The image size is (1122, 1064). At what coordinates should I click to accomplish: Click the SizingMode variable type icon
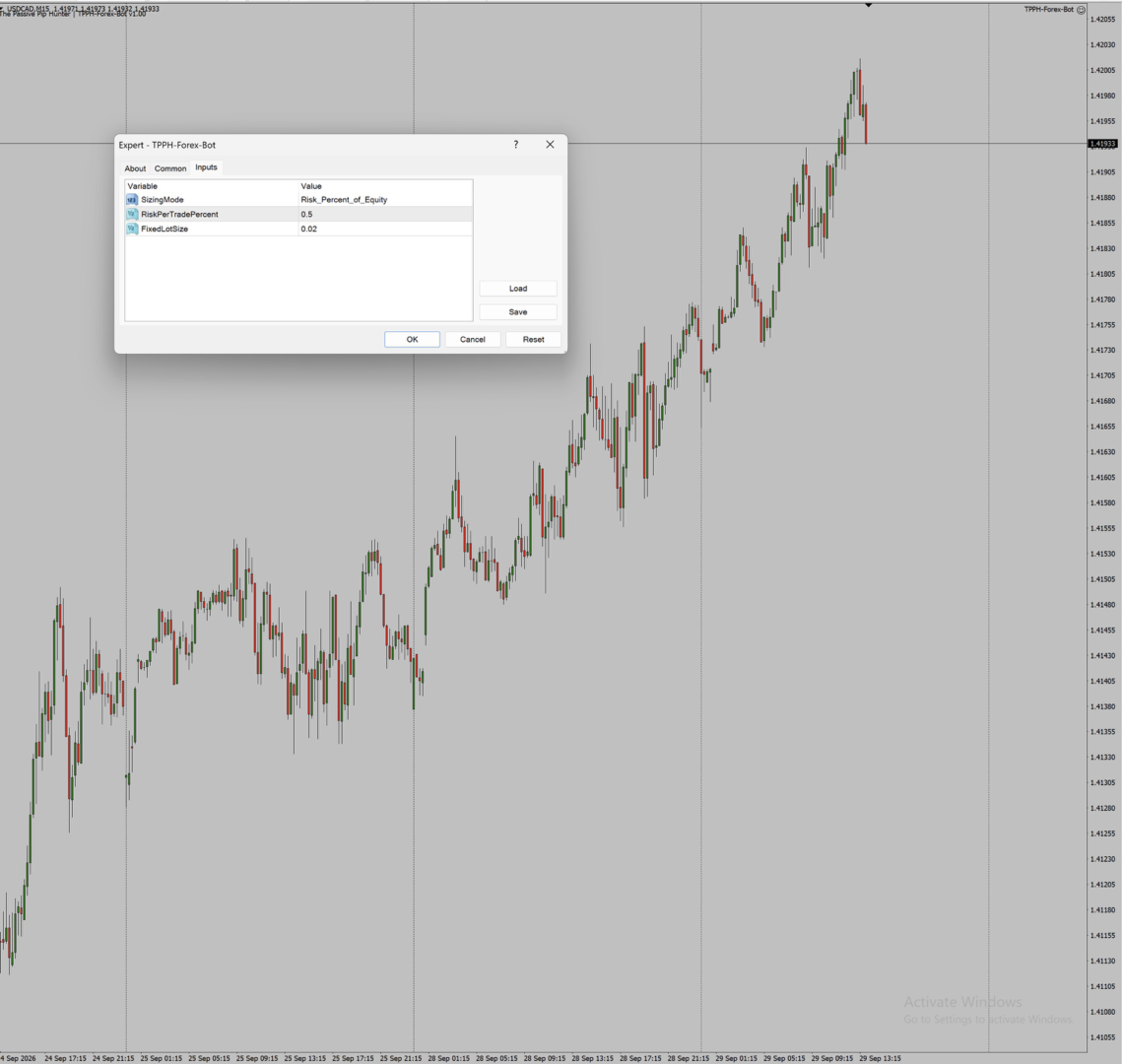(132, 200)
